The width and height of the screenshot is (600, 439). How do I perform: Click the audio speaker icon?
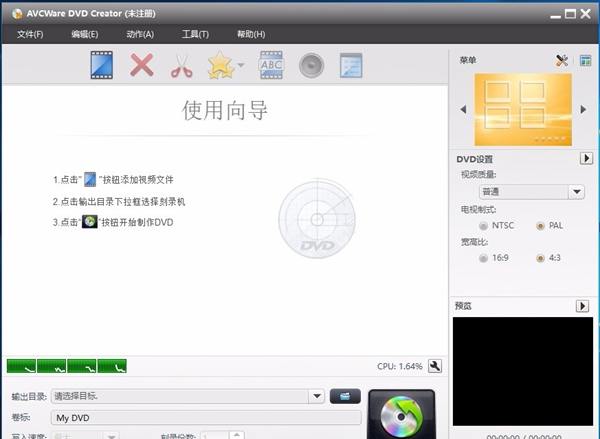311,65
